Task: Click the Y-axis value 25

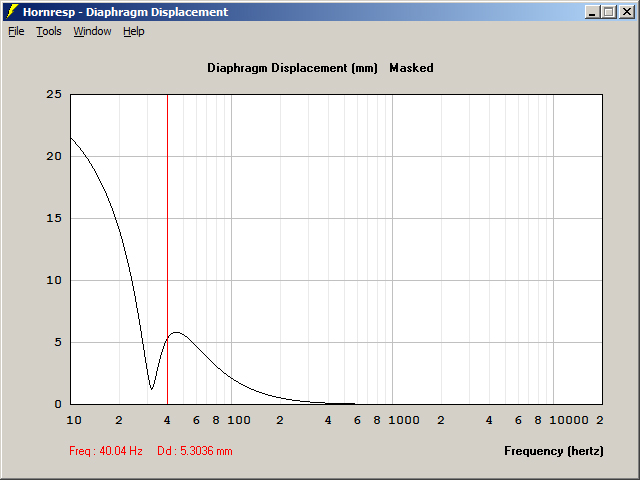Action: [54, 94]
